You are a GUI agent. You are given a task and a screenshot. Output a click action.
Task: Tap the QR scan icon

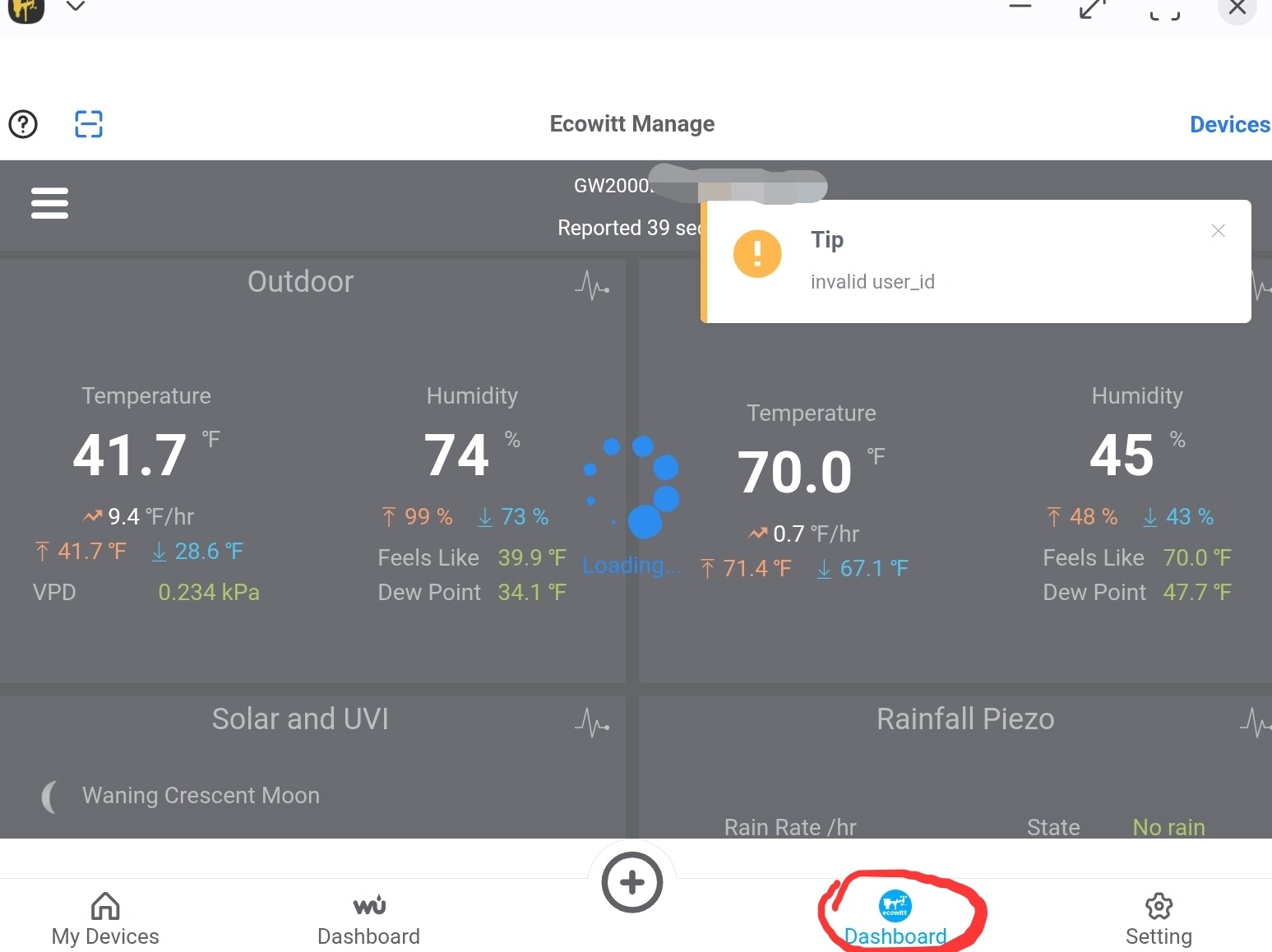point(89,124)
